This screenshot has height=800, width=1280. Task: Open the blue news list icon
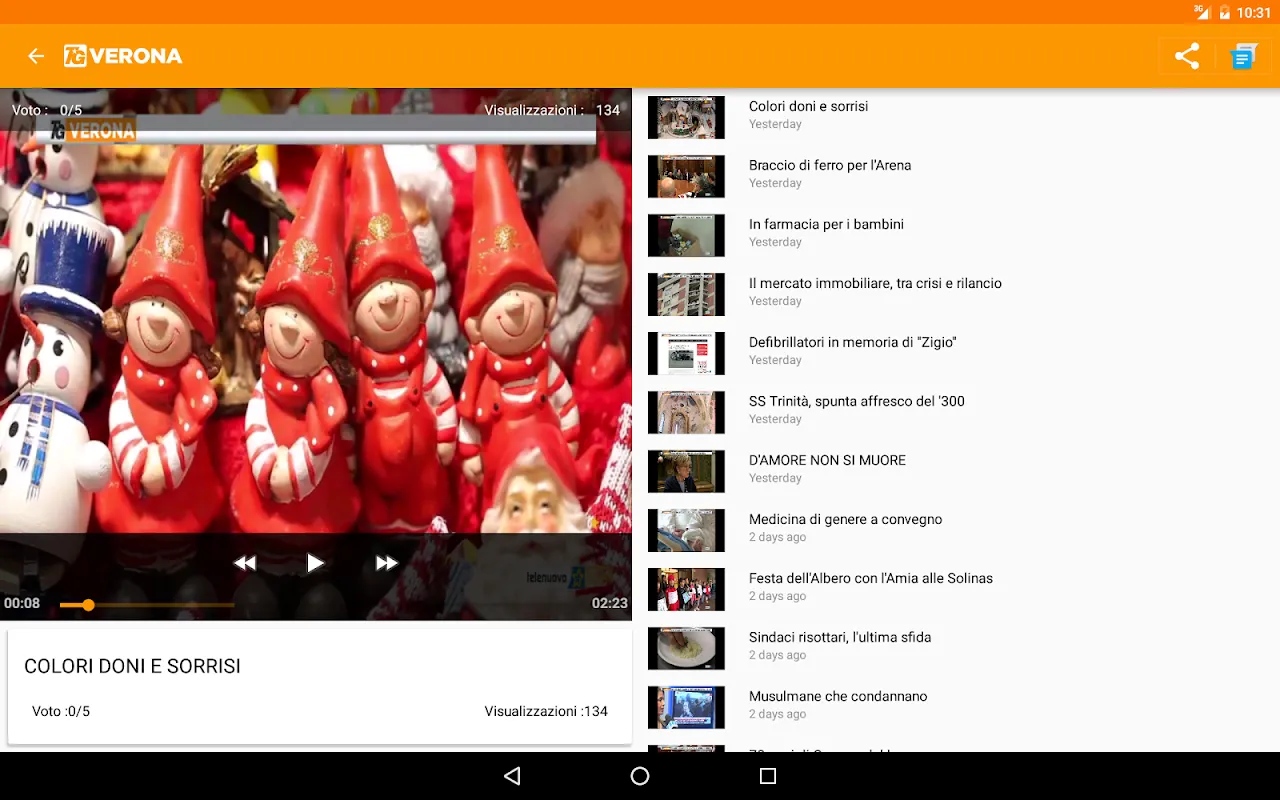click(1243, 56)
